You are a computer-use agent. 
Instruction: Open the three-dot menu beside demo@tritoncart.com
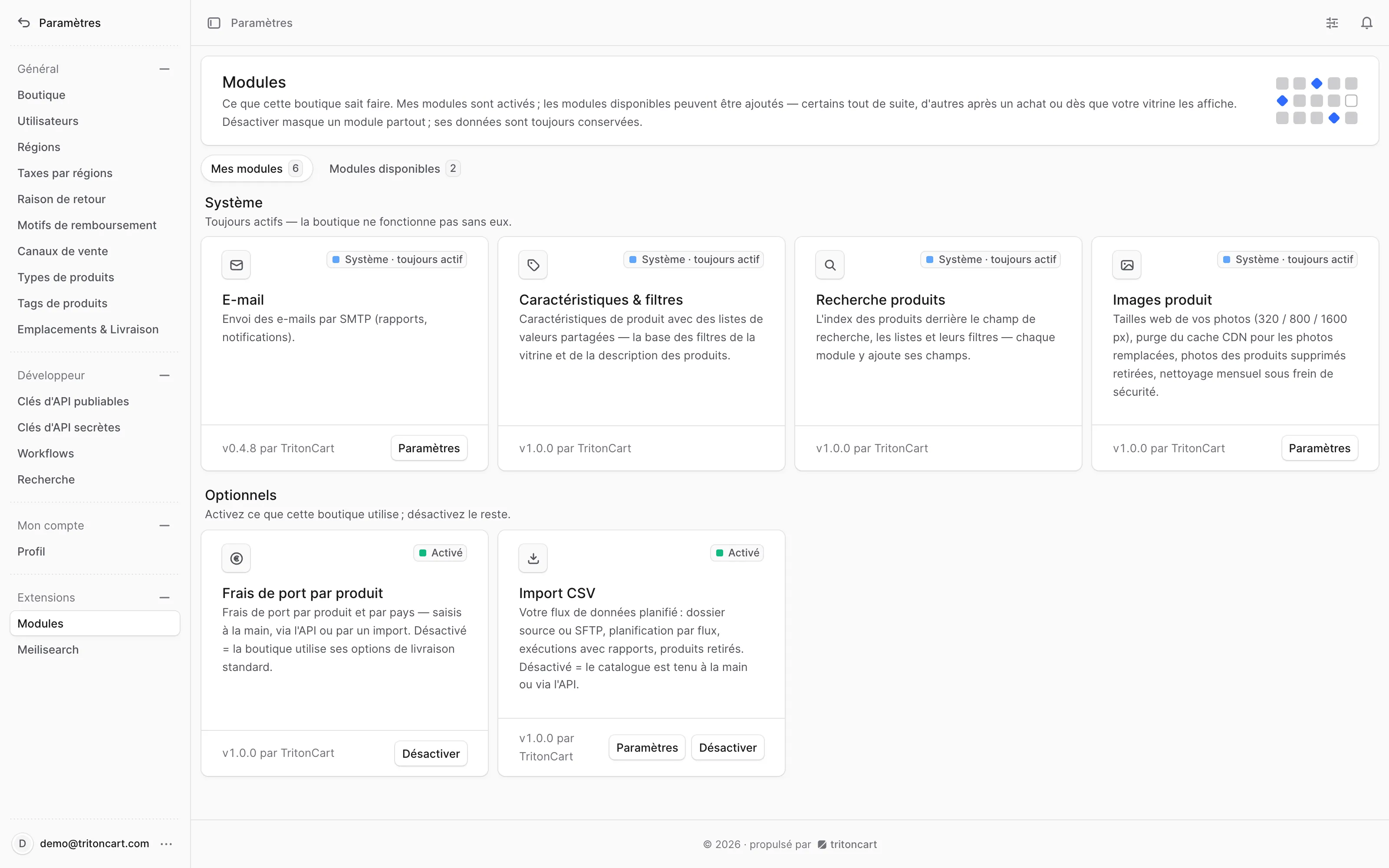tap(166, 843)
